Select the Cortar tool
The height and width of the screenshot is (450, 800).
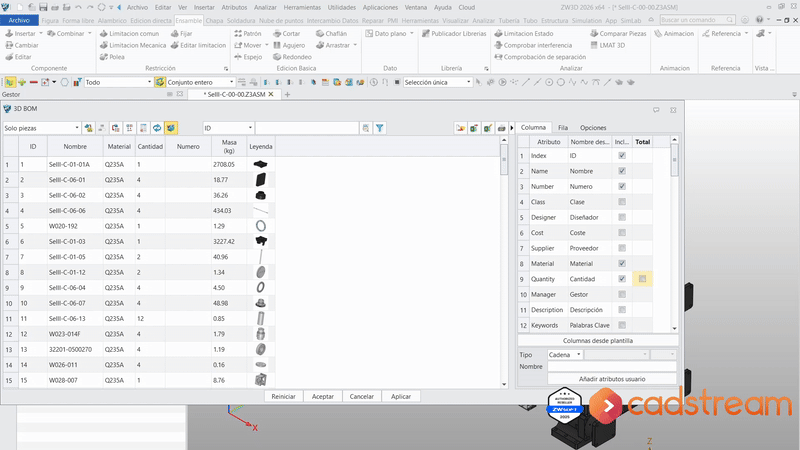pyautogui.click(x=287, y=33)
